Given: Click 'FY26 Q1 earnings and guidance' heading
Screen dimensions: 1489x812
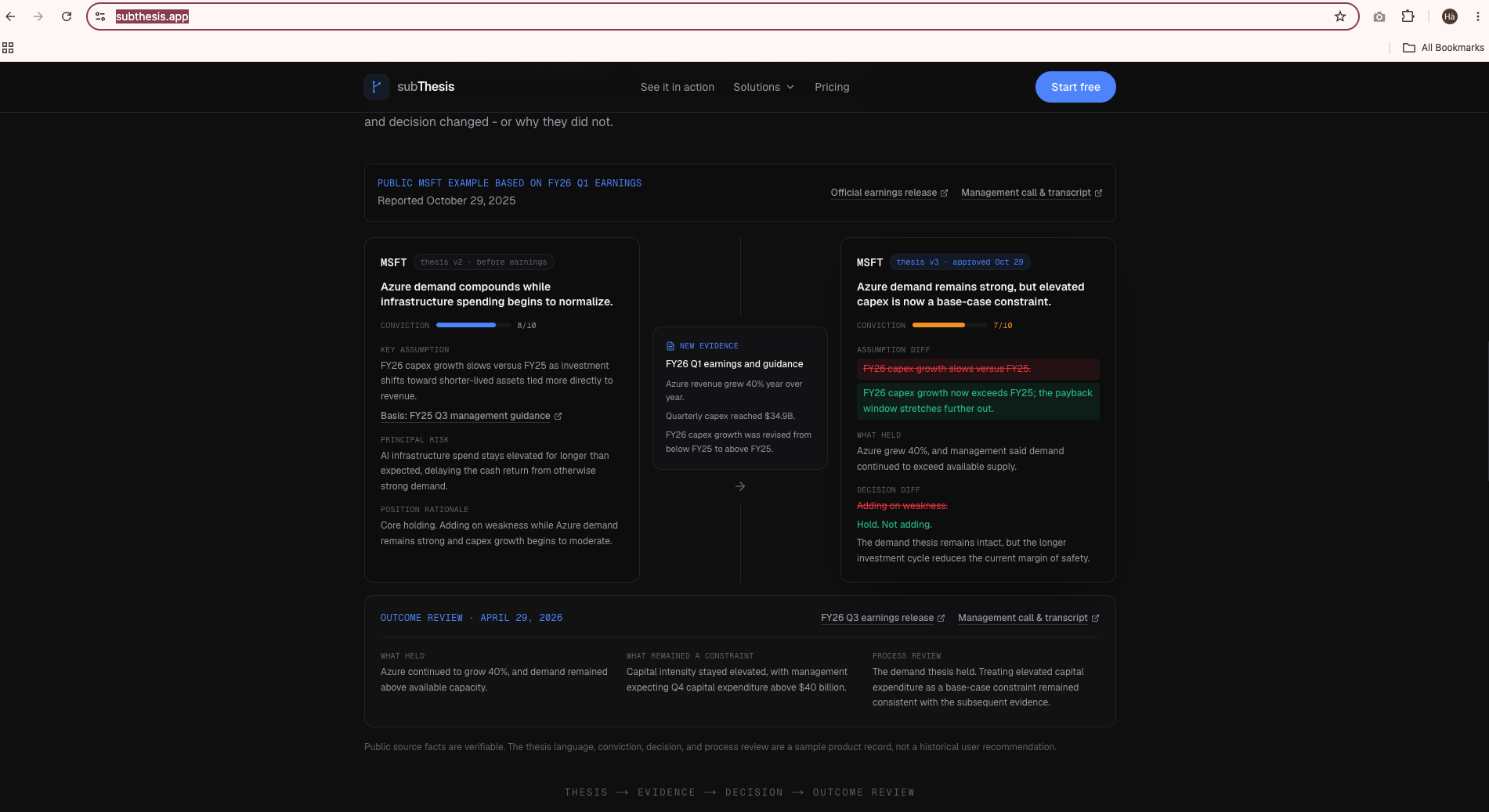Looking at the screenshot, I should click(734, 364).
